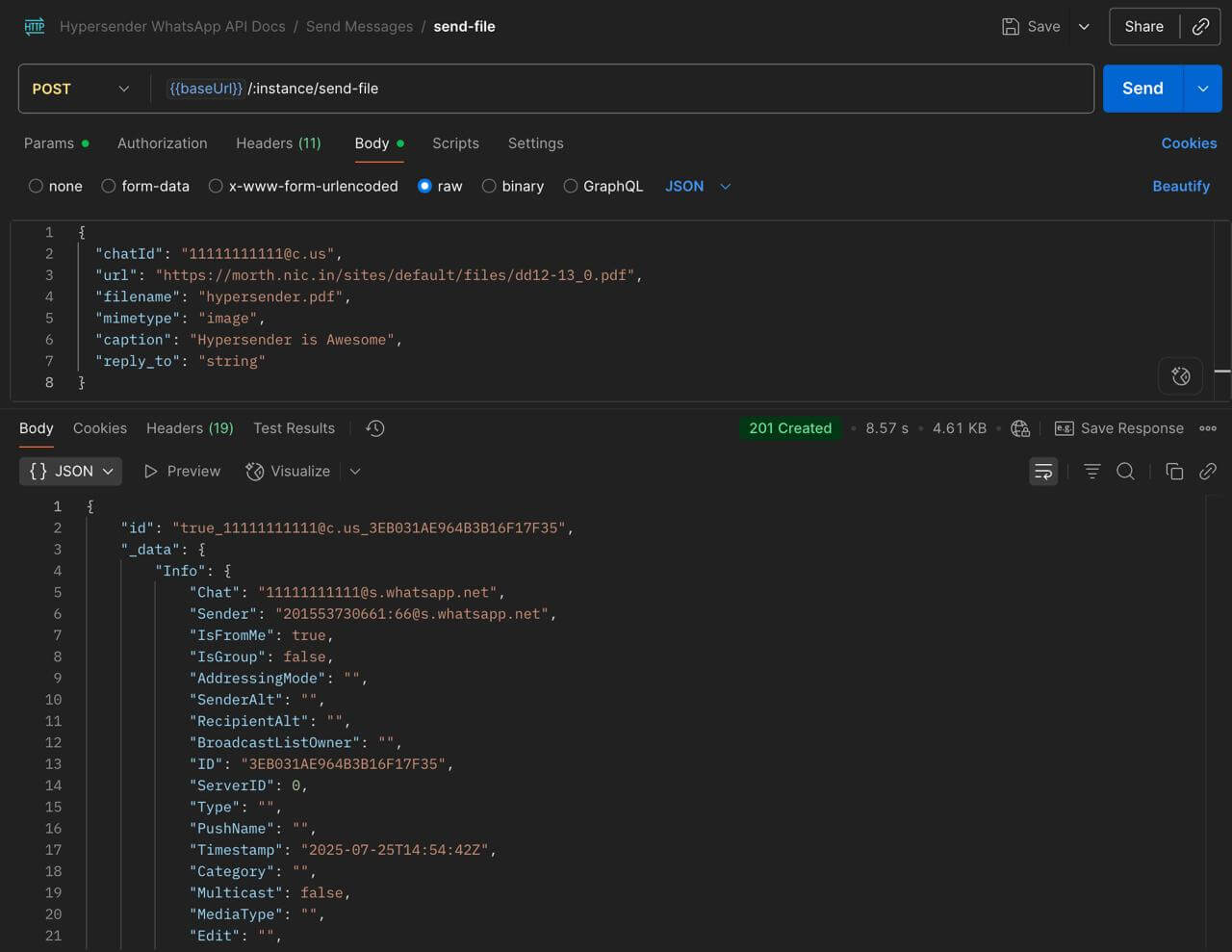The image size is (1232, 952).
Task: Switch to the Params tab
Action: [x=56, y=143]
